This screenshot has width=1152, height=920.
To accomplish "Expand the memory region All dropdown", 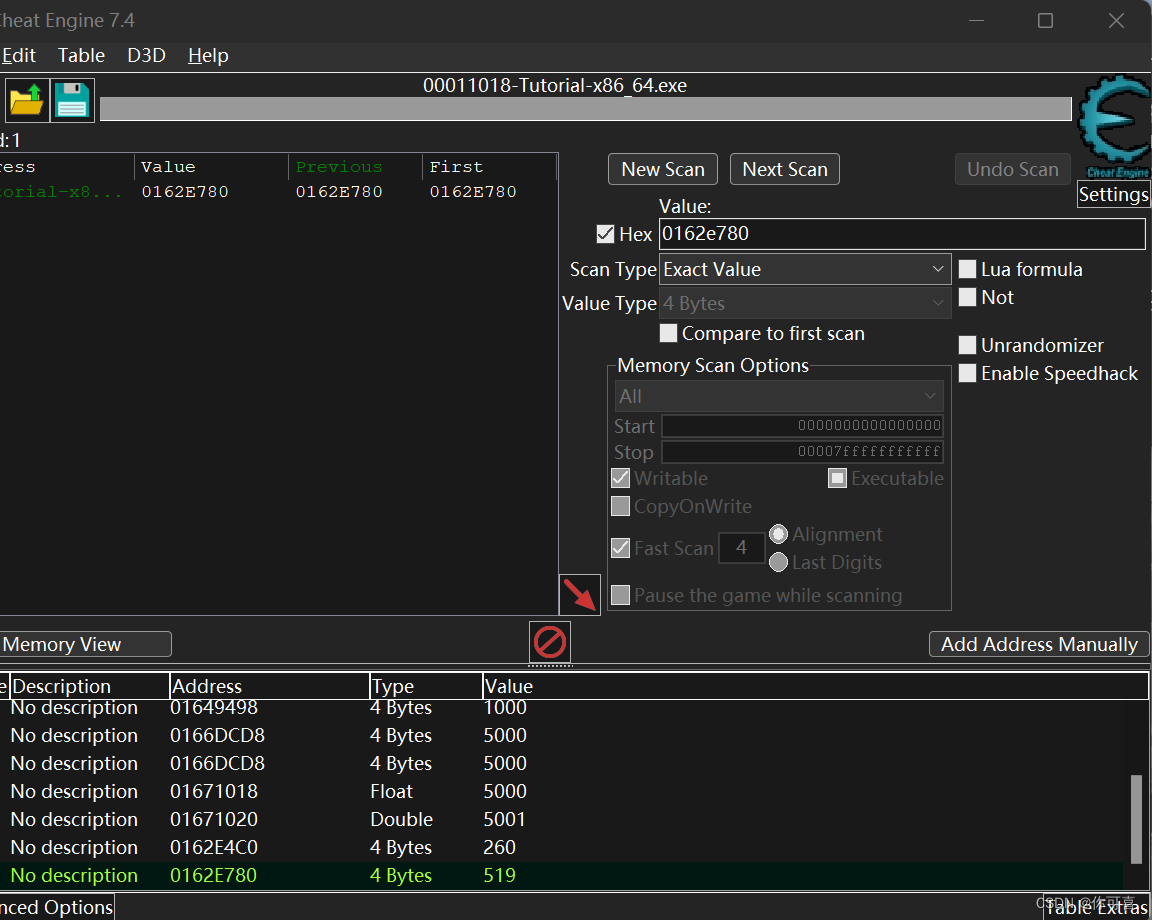I will (x=779, y=396).
